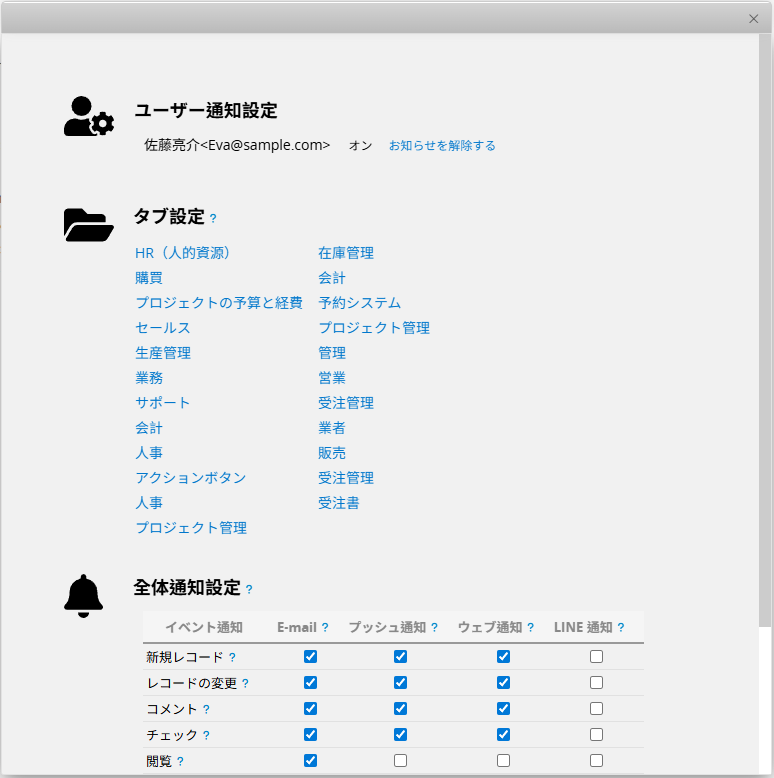Image resolution: width=774 pixels, height=778 pixels.
Task: Uncheck E-mail for レコードの変更
Action: tap(311, 683)
